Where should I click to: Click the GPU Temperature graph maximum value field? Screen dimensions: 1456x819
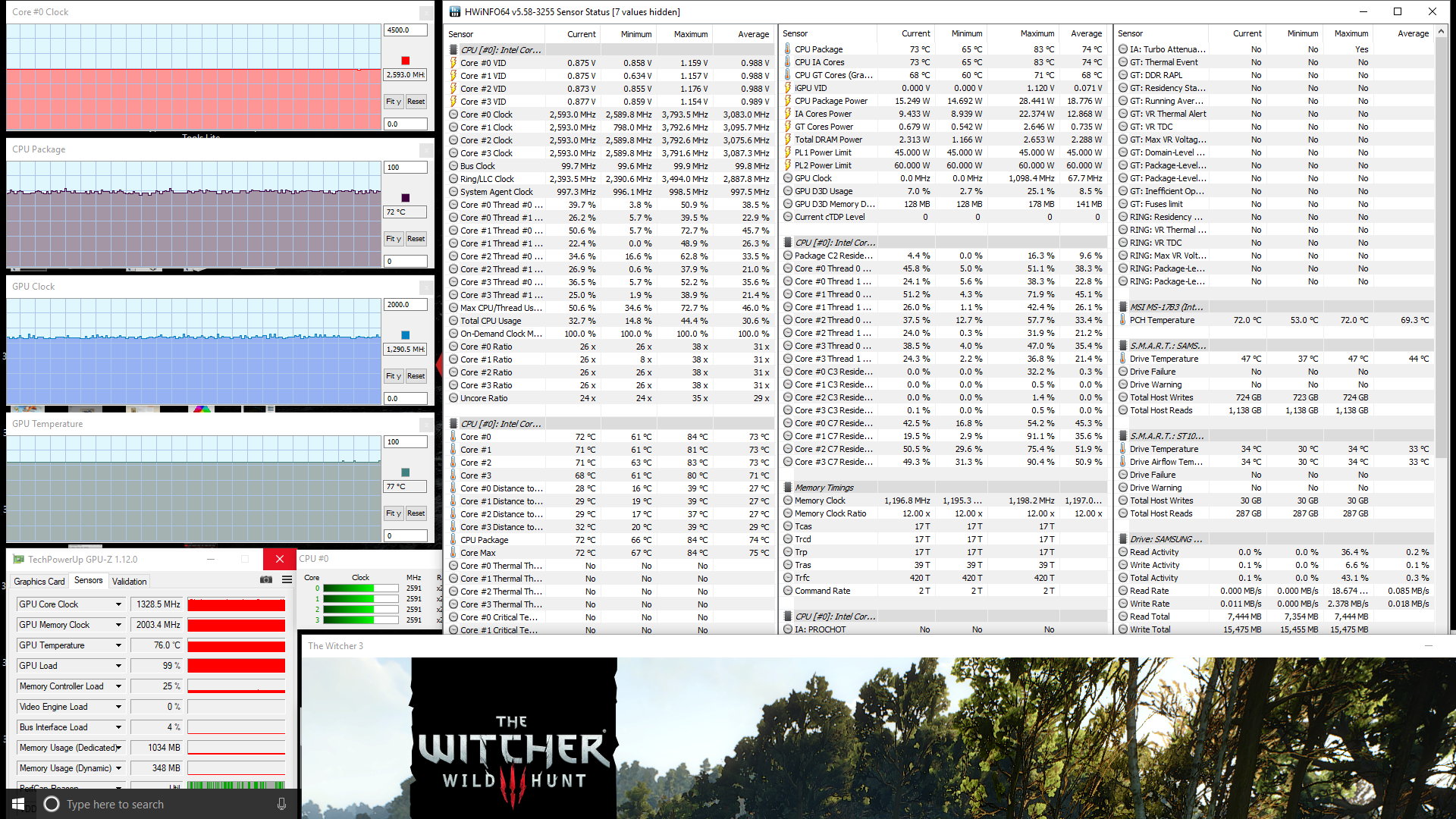point(405,442)
